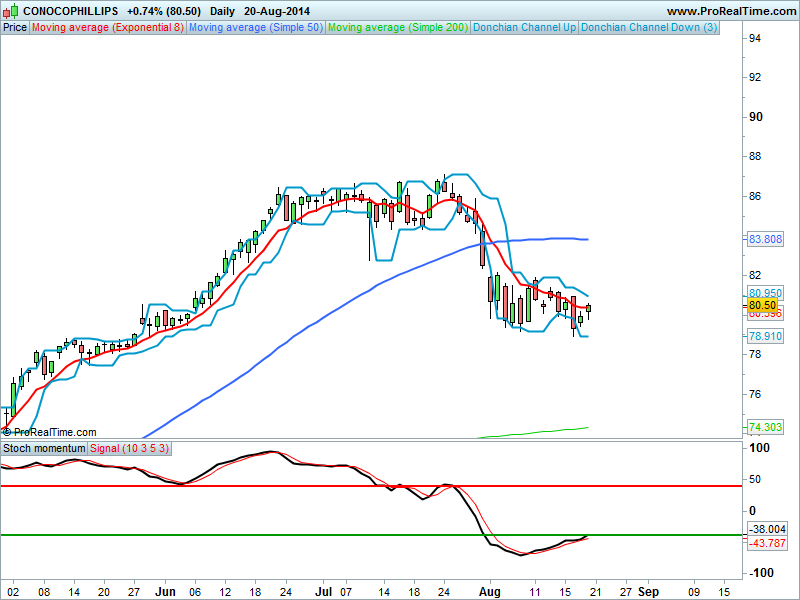Click the 80.950 Donchian upper value tag

[765, 293]
